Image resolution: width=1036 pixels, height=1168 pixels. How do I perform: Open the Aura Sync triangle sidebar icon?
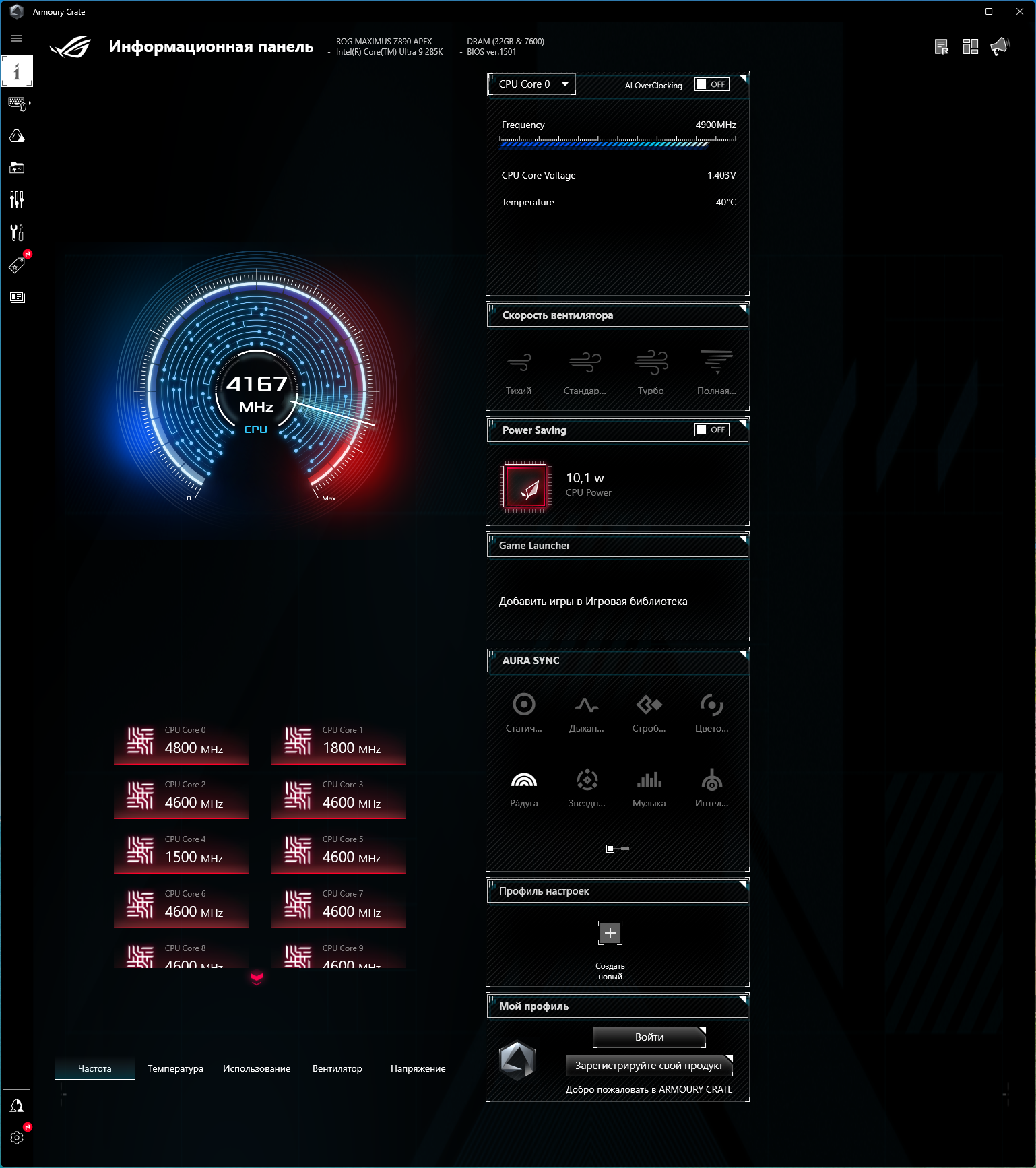tap(17, 136)
